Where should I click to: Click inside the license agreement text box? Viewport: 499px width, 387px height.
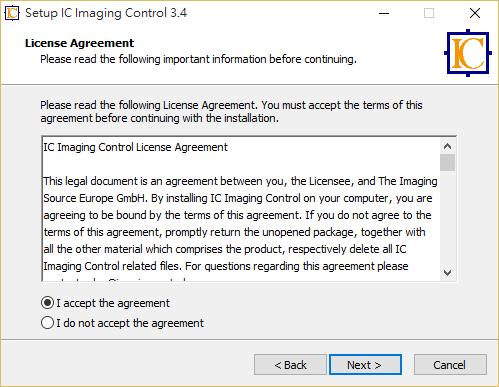tap(240, 209)
